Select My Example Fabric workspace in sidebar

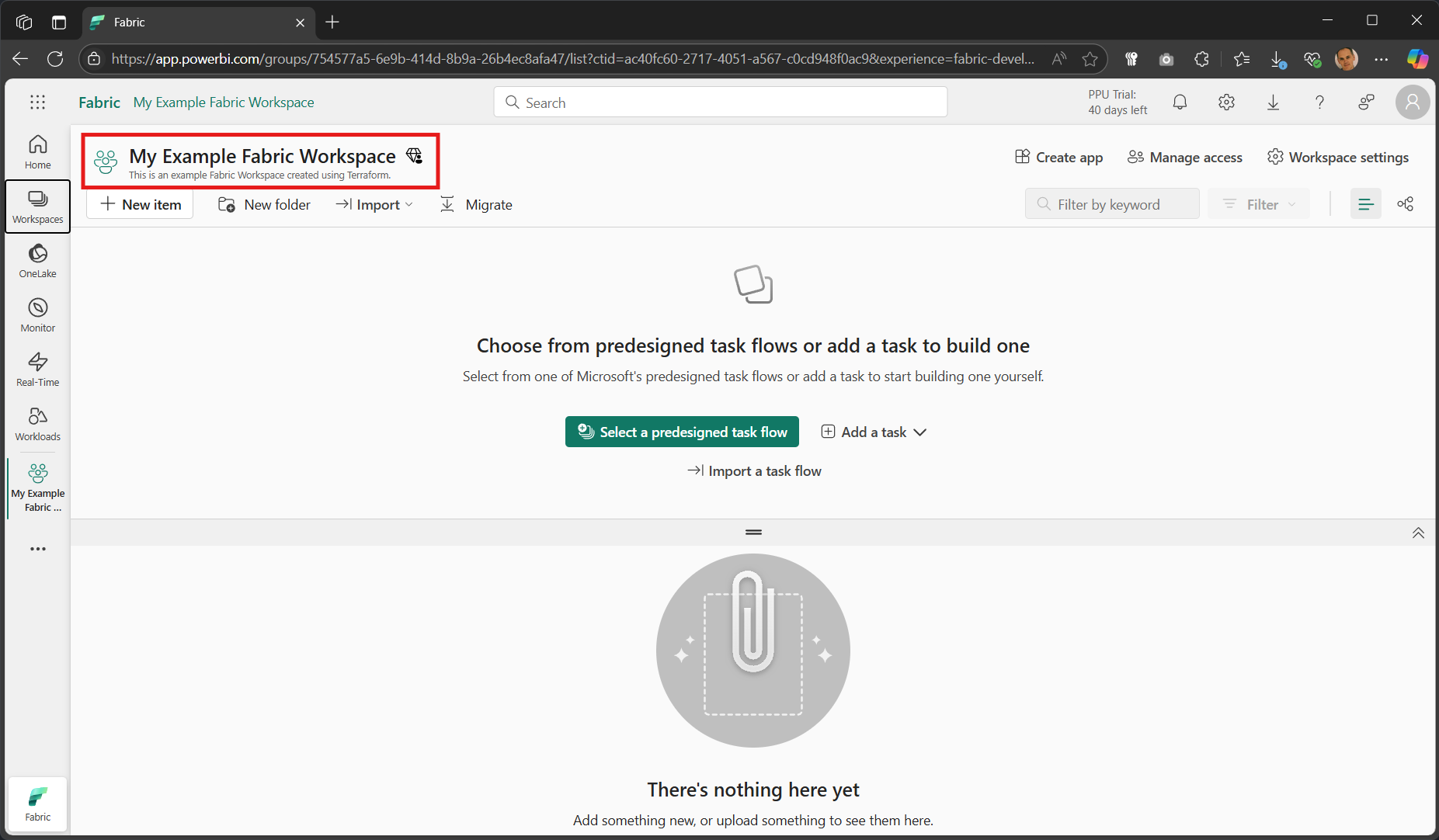(37, 488)
